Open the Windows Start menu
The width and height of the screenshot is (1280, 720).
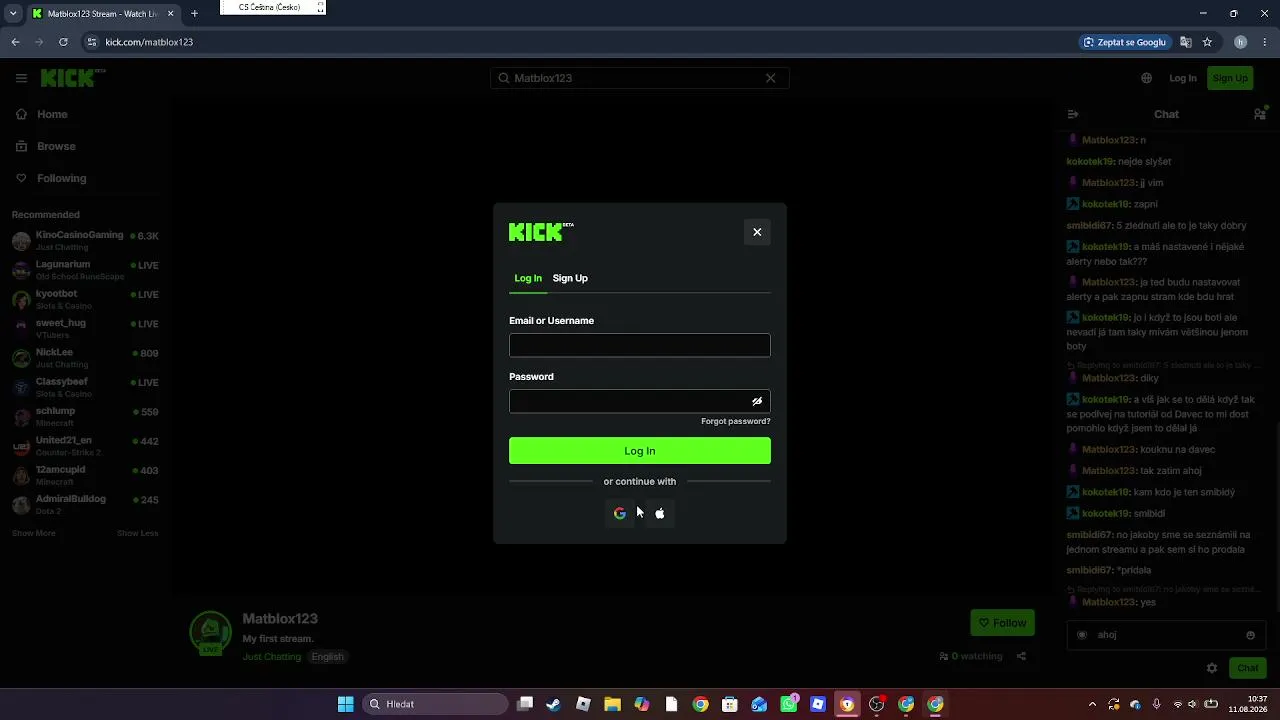click(345, 704)
